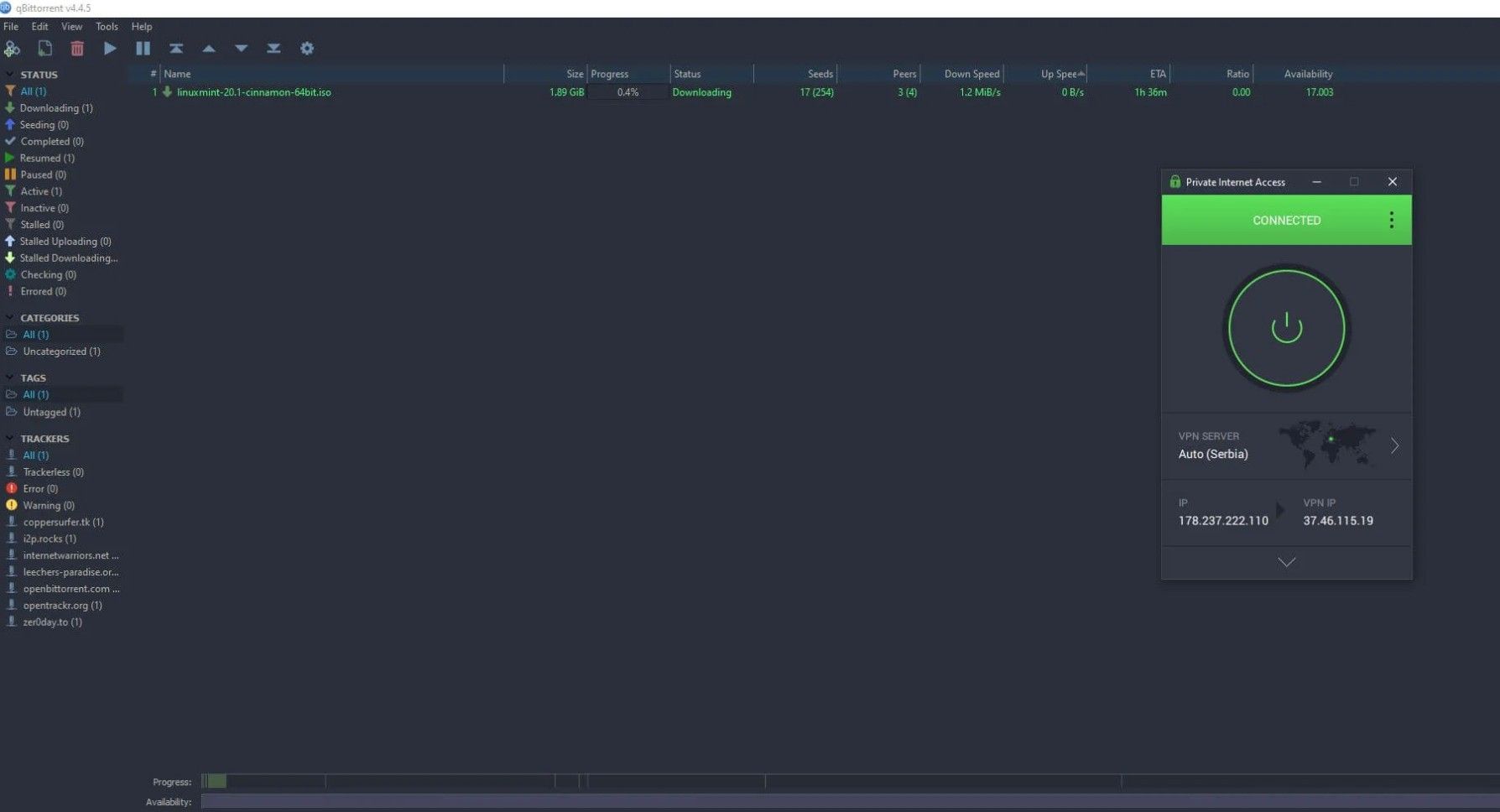
Task: Click the Pause toolbar icon
Action: click(143, 49)
